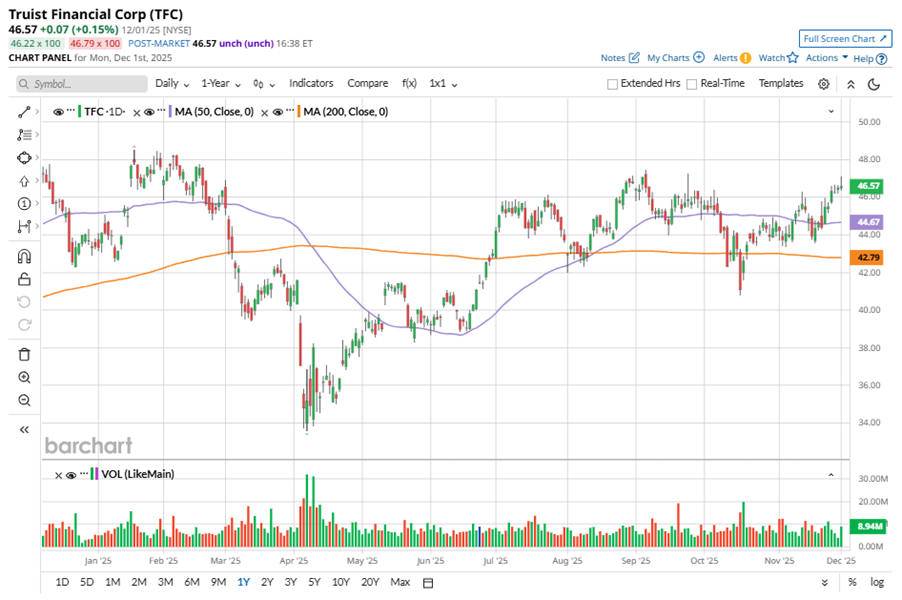Open the Daily frequency dropdown
Viewport: 902px width, 600px height.
coord(172,84)
